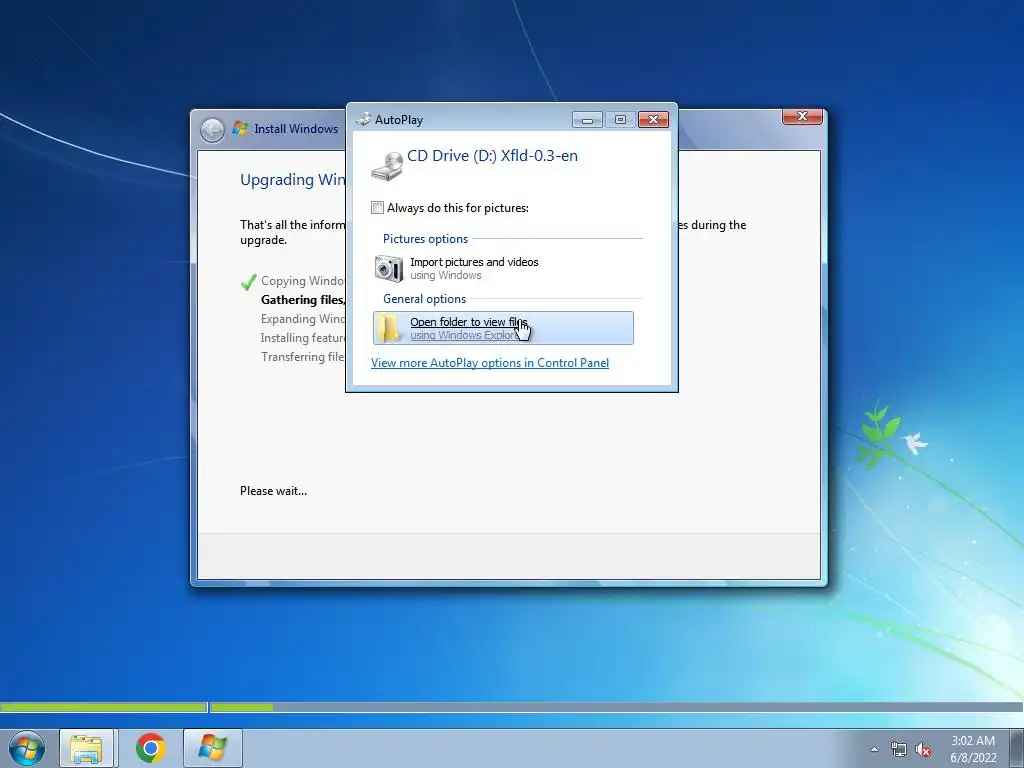Click the first green installation progress bar
Viewport: 1024px width, 768px height.
click(104, 707)
